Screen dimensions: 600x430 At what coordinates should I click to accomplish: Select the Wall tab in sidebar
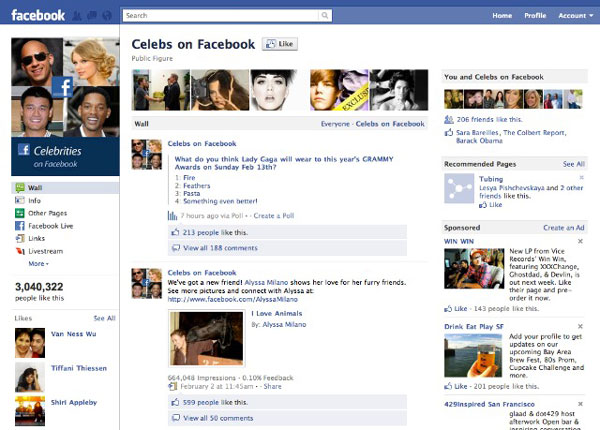[65, 187]
